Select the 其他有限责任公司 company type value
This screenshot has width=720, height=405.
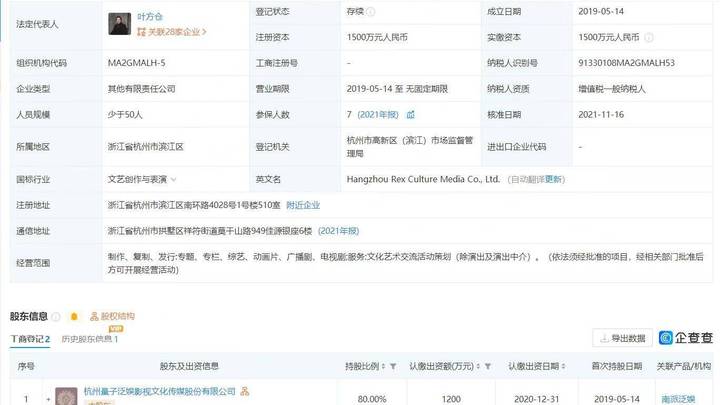141,89
